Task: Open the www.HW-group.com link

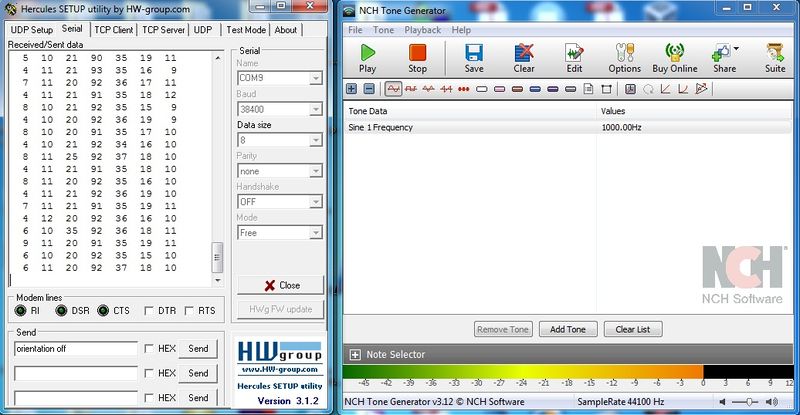Action: [x=279, y=369]
